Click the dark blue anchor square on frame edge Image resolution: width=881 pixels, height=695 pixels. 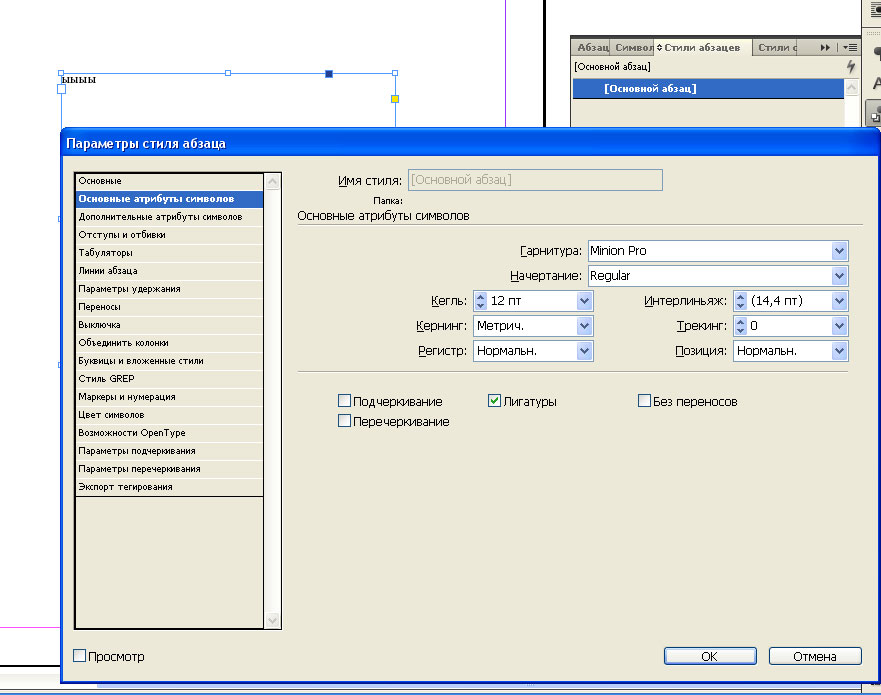point(329,74)
